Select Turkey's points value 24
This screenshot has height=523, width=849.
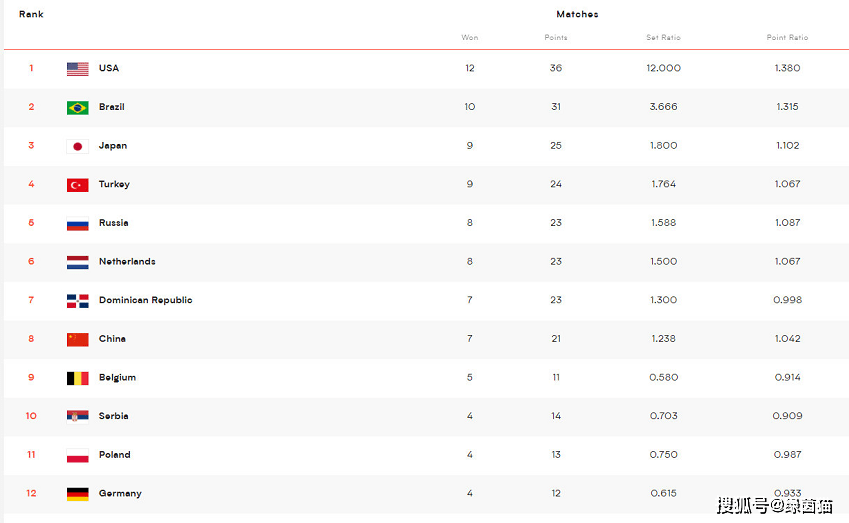coord(556,184)
